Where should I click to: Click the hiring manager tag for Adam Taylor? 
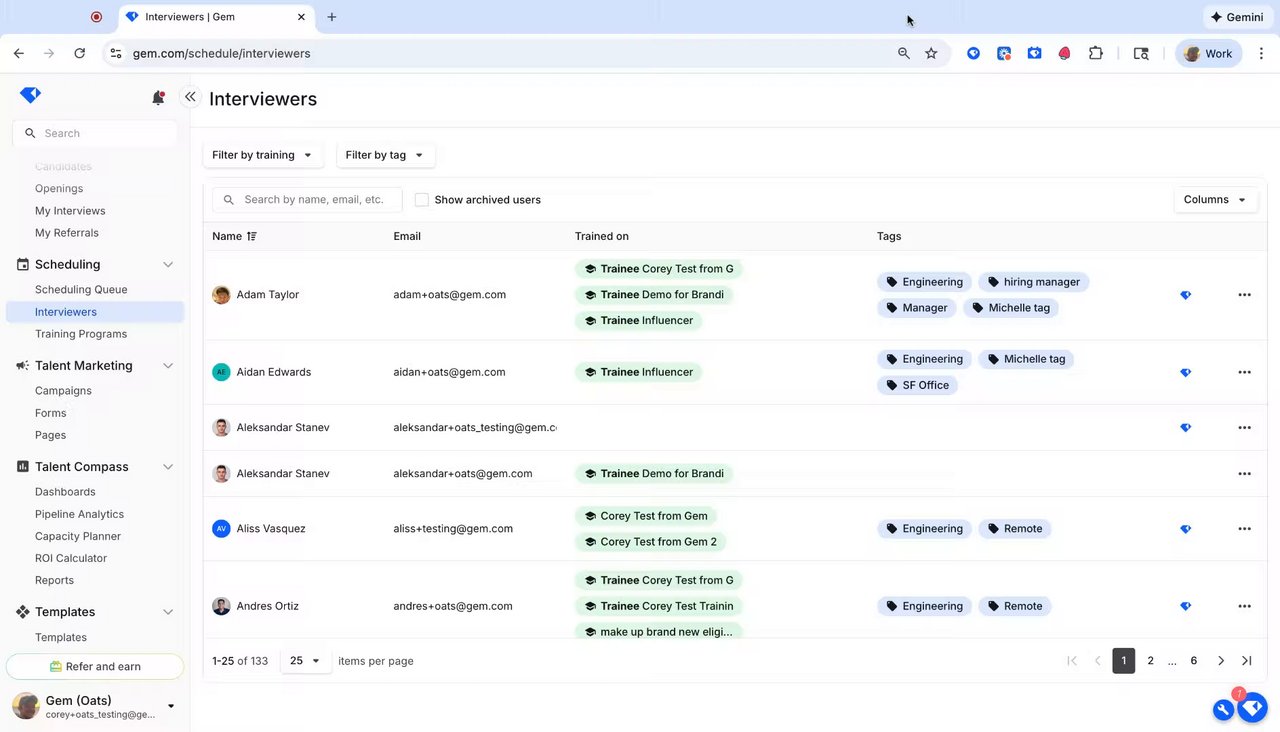(1034, 282)
